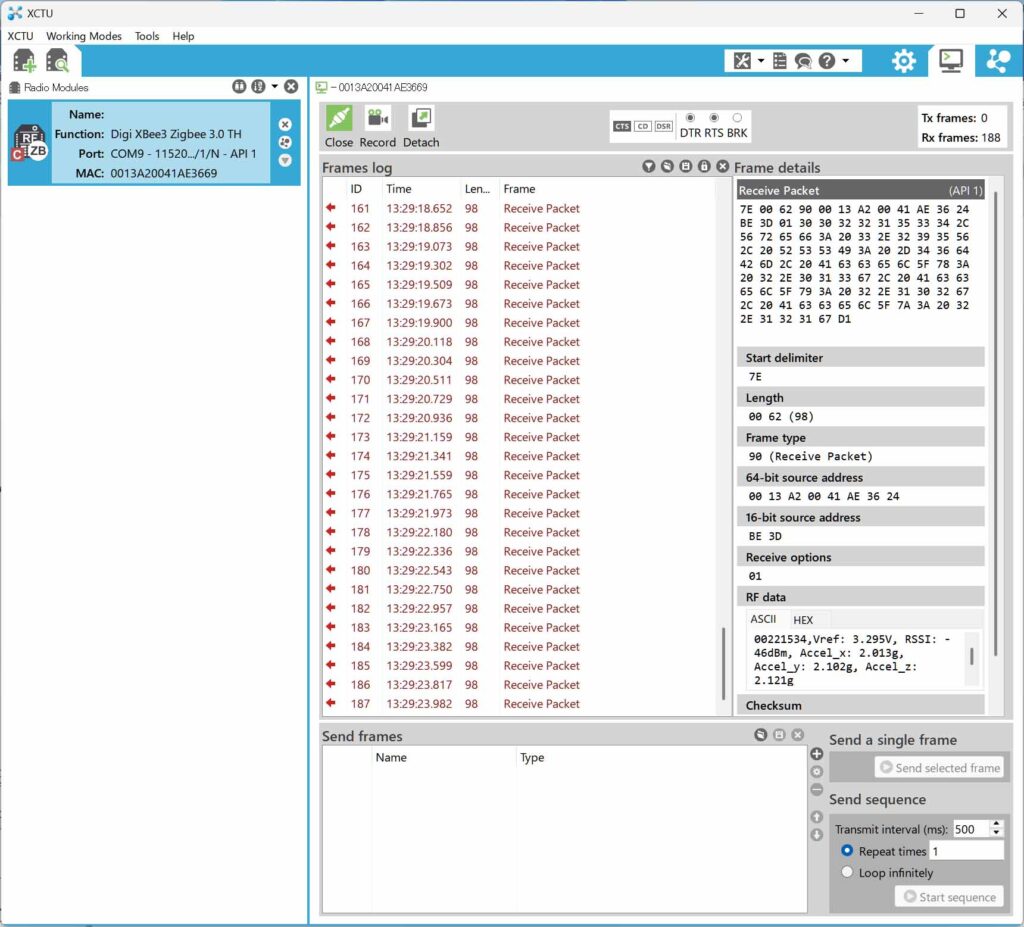
Task: Toggle the RTS line radio button
Action: coord(714,118)
